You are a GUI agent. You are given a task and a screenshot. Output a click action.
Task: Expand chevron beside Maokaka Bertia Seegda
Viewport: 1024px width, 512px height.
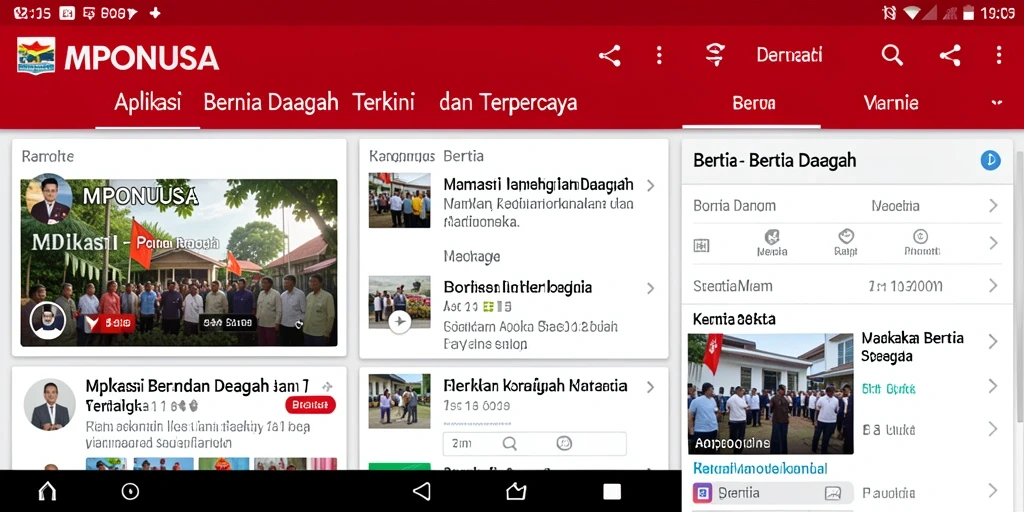(x=993, y=341)
